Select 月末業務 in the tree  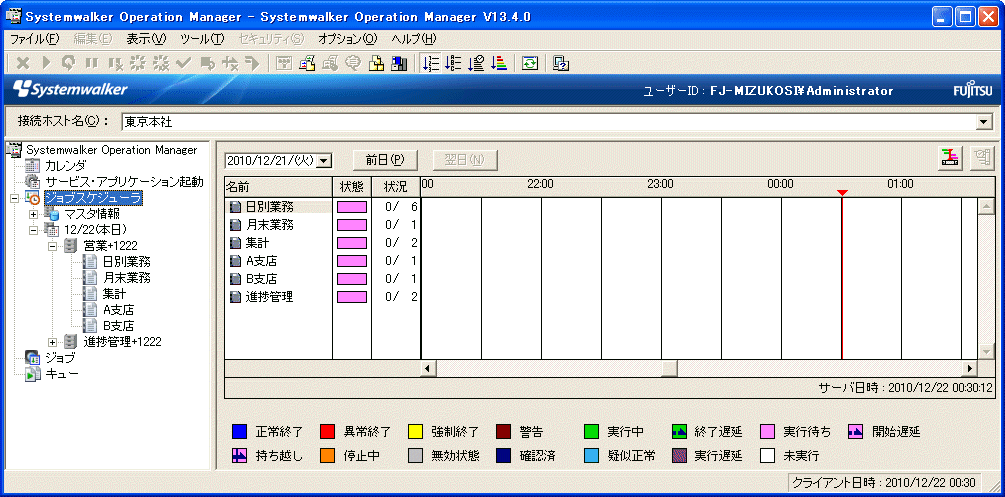[127, 278]
